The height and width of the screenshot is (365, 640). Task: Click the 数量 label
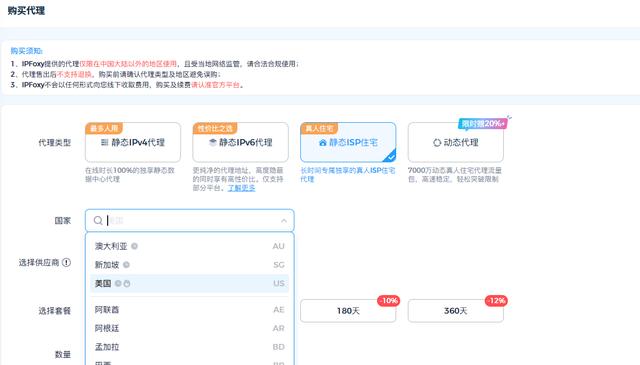(x=63, y=354)
